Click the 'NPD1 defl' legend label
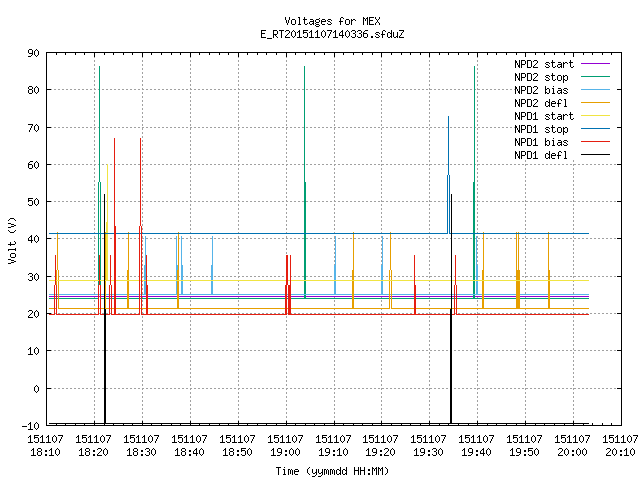The height and width of the screenshot is (480, 640). (x=541, y=155)
